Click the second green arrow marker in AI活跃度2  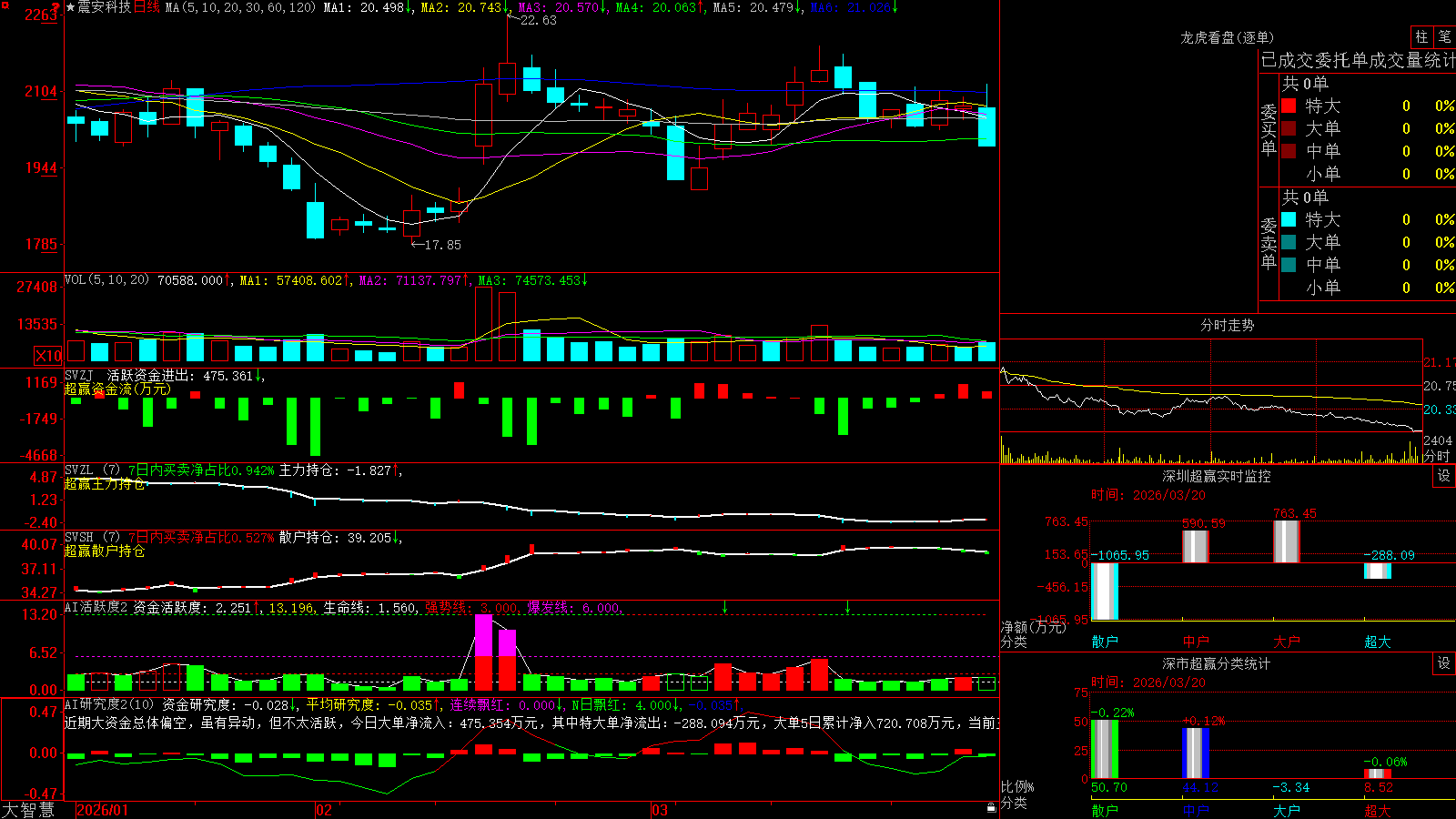pos(847,607)
